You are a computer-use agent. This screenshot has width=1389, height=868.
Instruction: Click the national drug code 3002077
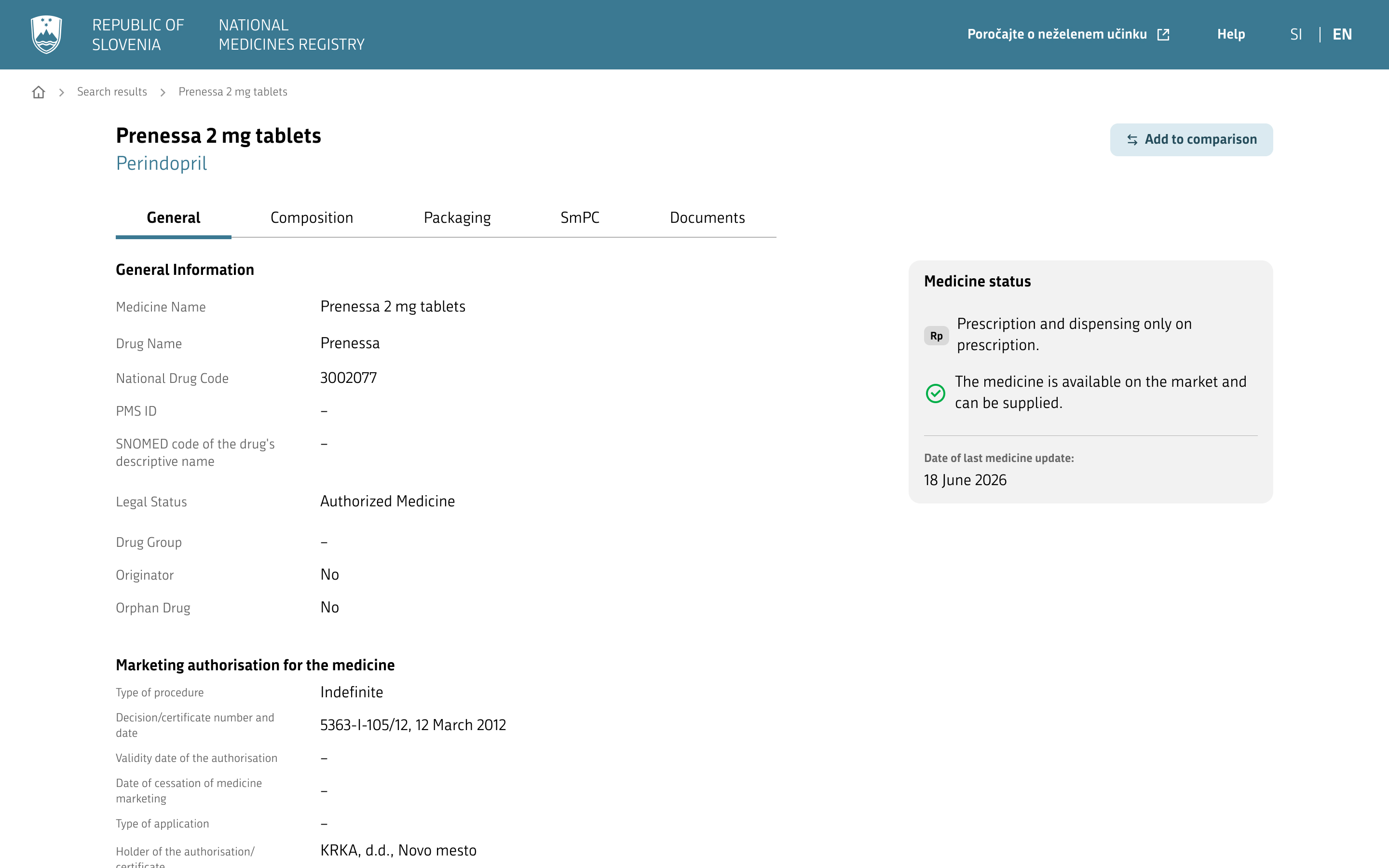[348, 379]
